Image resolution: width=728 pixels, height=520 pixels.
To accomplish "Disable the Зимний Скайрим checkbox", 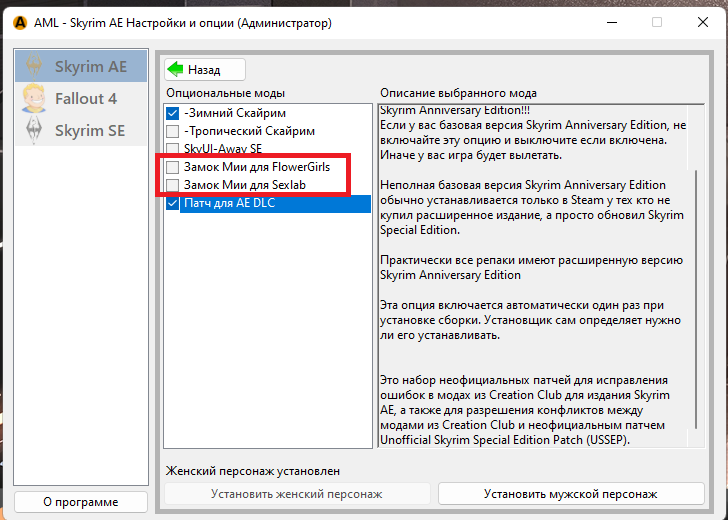I will 173,113.
